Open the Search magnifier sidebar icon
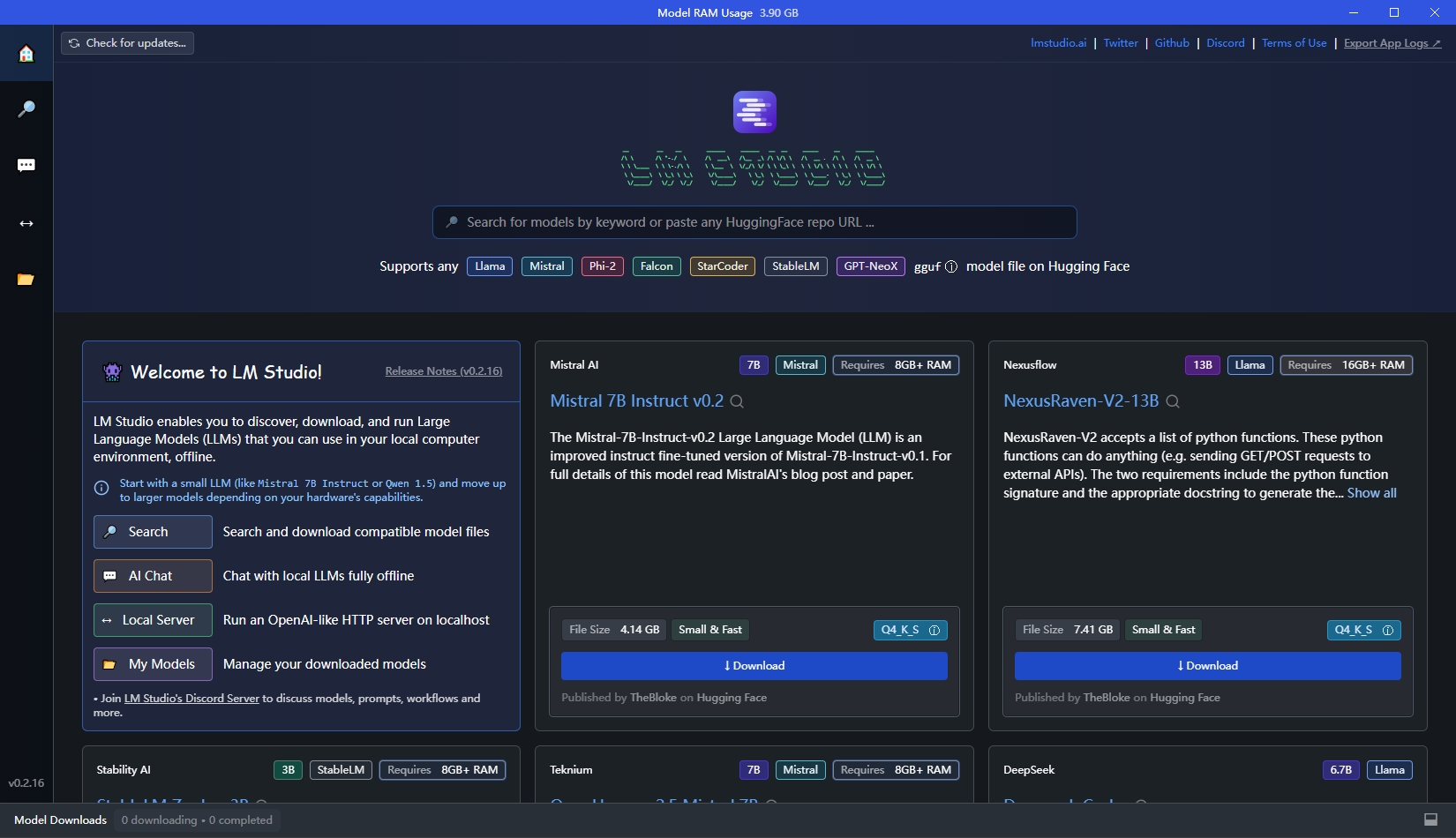This screenshot has height=838, width=1456. pyautogui.click(x=26, y=109)
